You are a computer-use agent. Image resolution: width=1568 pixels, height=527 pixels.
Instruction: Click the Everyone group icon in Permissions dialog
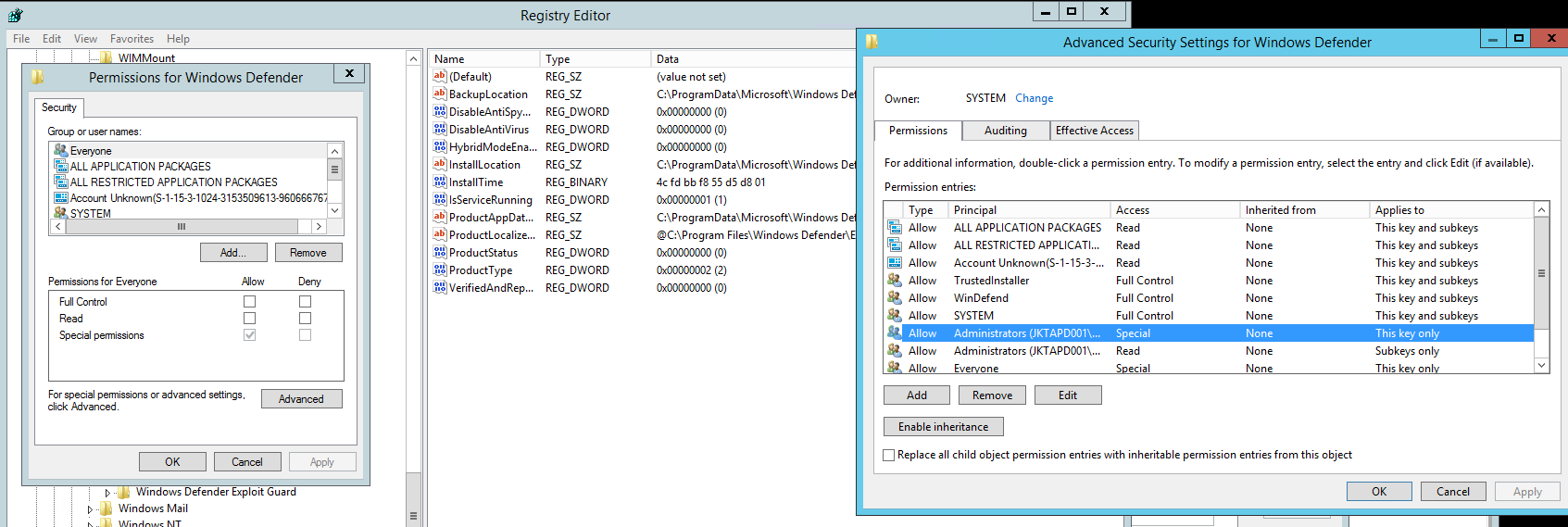point(61,150)
